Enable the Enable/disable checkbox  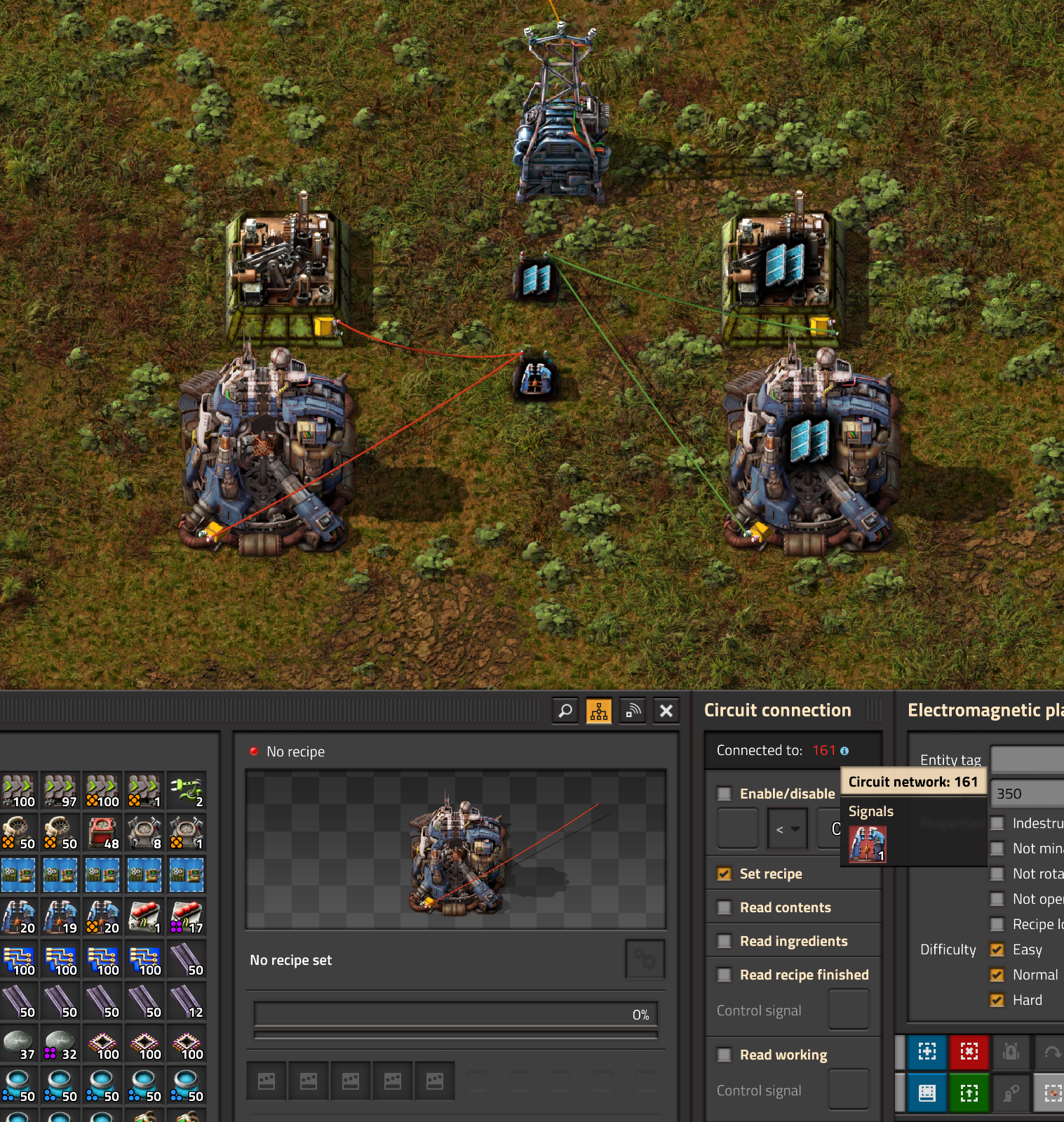coord(725,794)
